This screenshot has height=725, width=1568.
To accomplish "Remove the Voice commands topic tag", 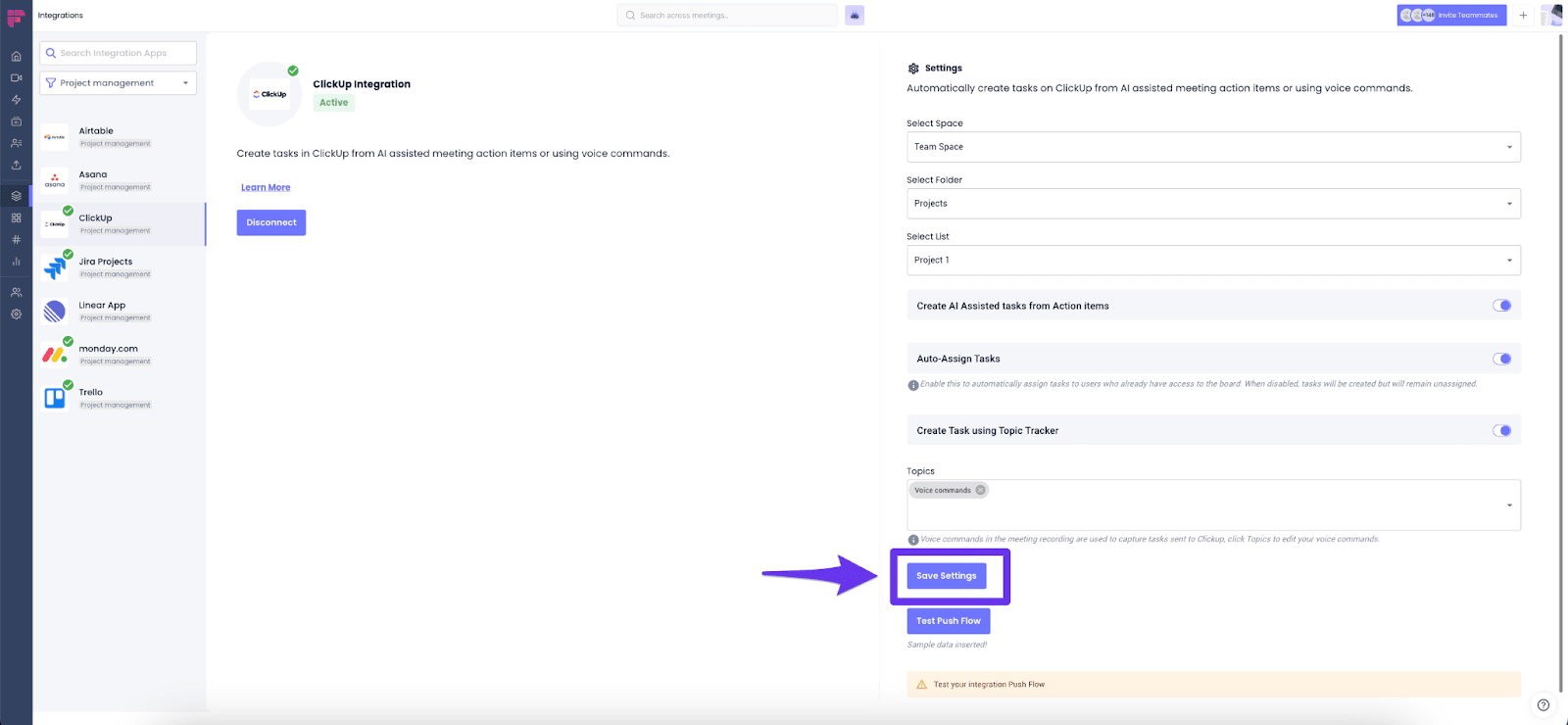I will pyautogui.click(x=980, y=490).
